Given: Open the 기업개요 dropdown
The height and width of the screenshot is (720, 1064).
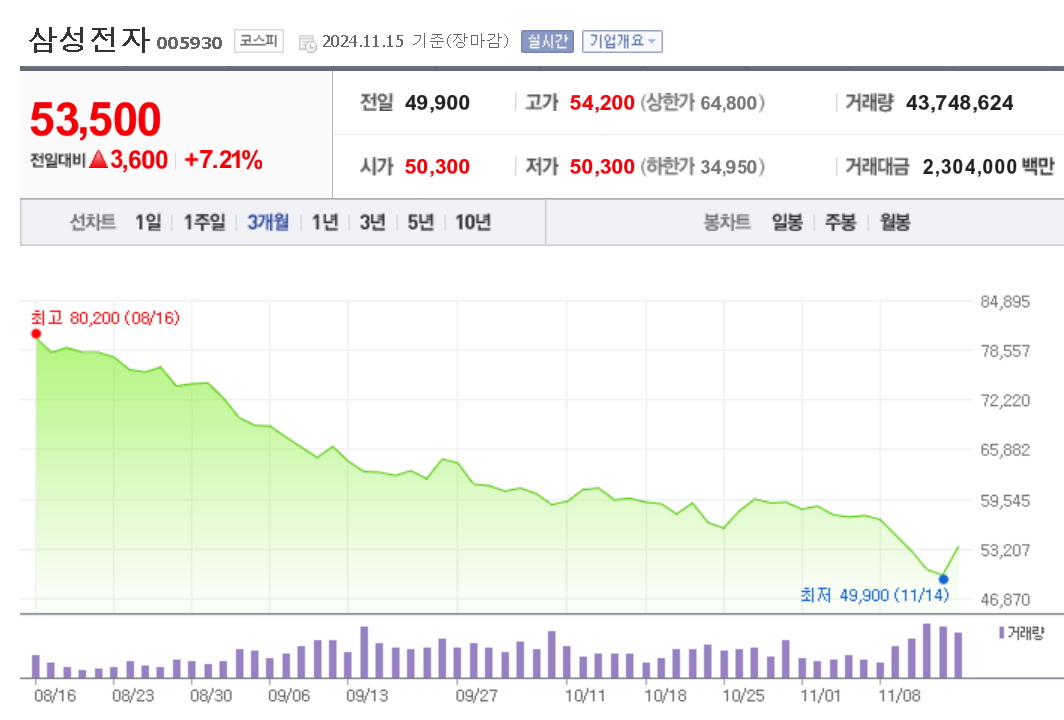Looking at the screenshot, I should click(622, 41).
